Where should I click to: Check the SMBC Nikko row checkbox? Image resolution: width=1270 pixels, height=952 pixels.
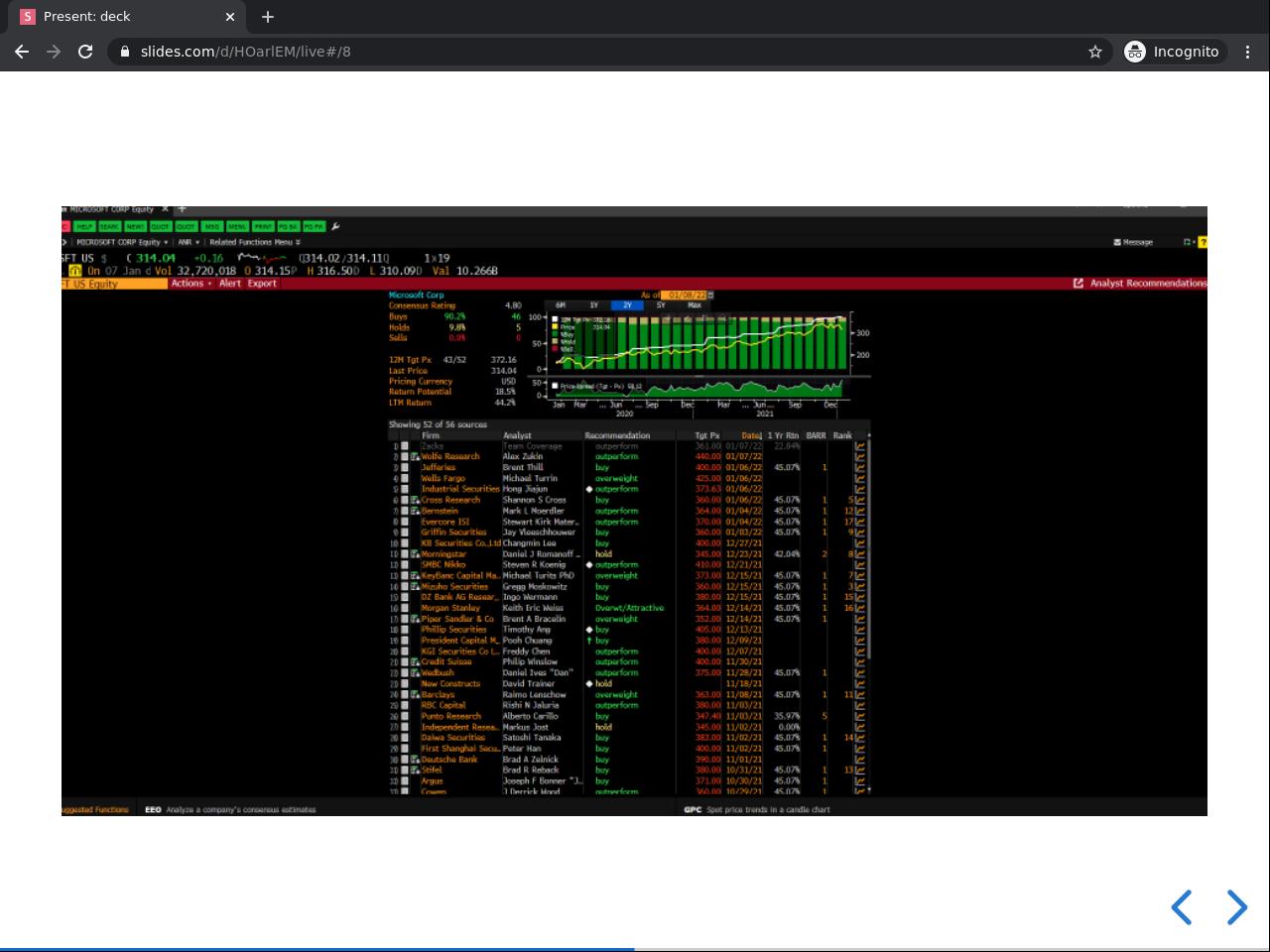tap(405, 565)
